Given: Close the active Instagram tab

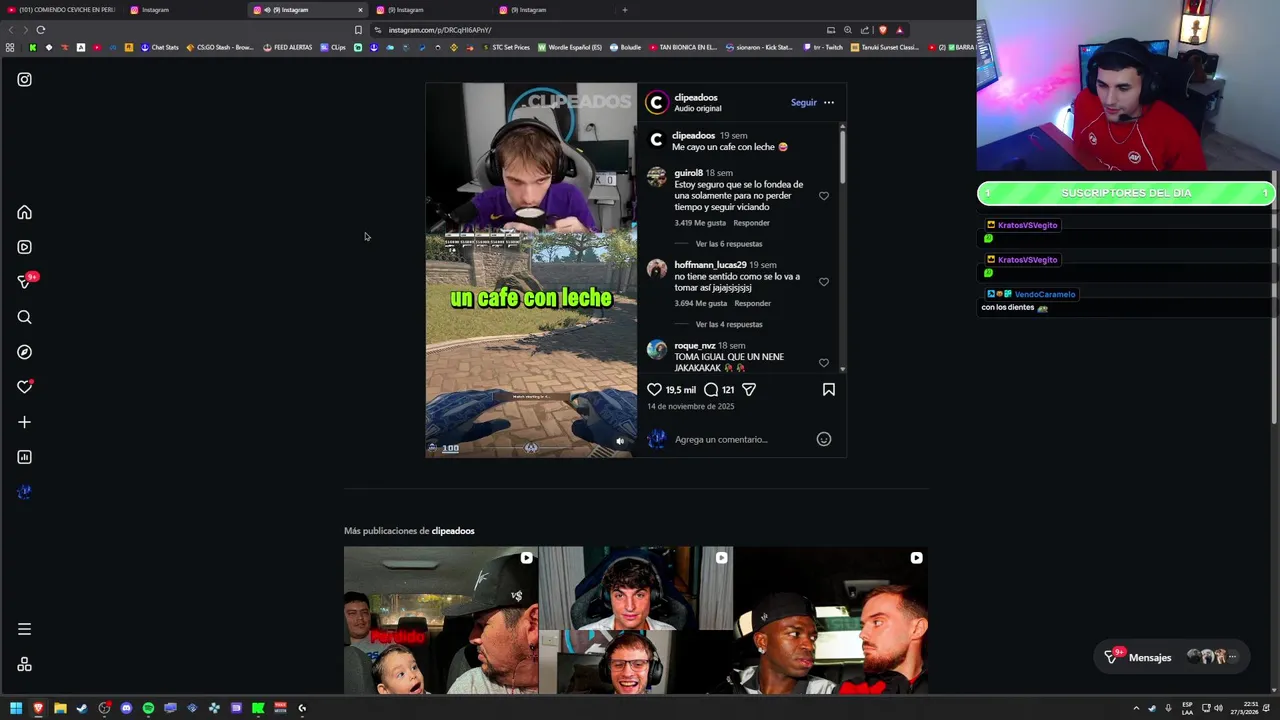Looking at the screenshot, I should pyautogui.click(x=360, y=10).
